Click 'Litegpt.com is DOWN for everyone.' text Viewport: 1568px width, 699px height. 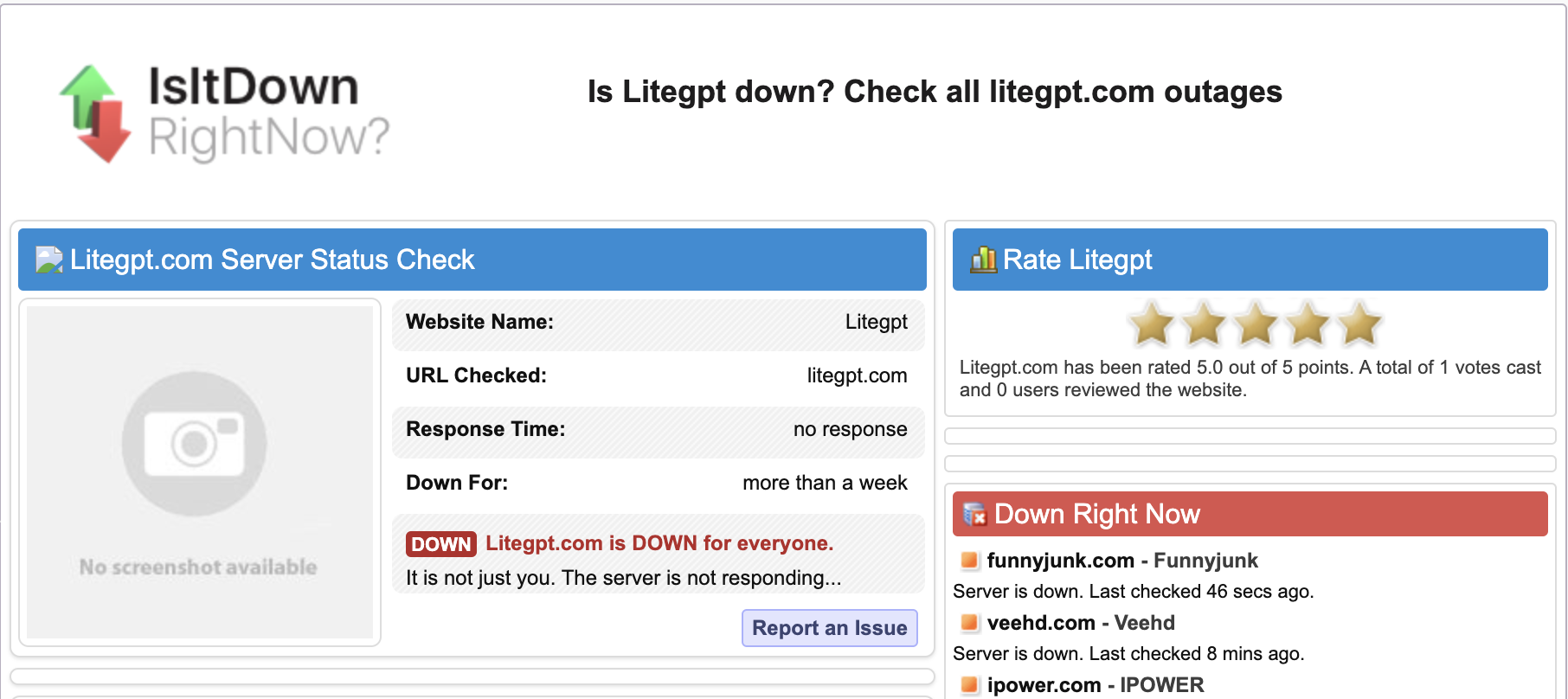(x=659, y=543)
